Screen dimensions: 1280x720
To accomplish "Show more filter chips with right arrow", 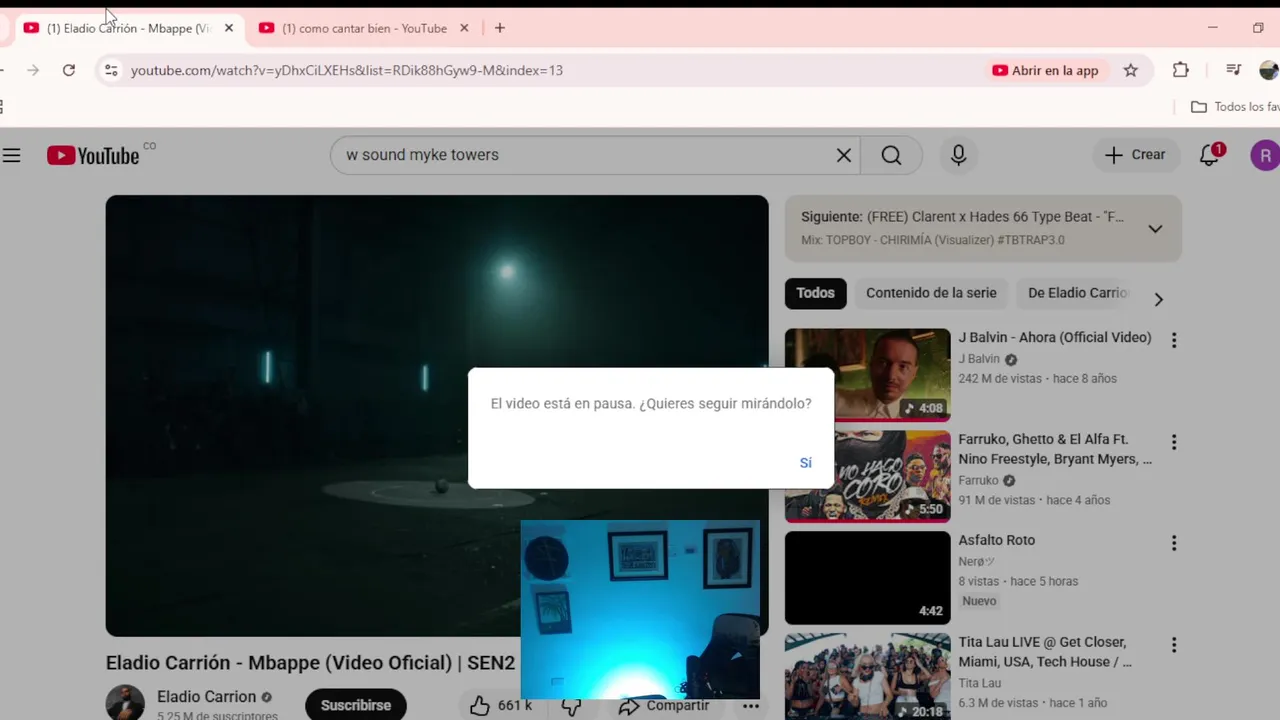I will click(x=1158, y=299).
